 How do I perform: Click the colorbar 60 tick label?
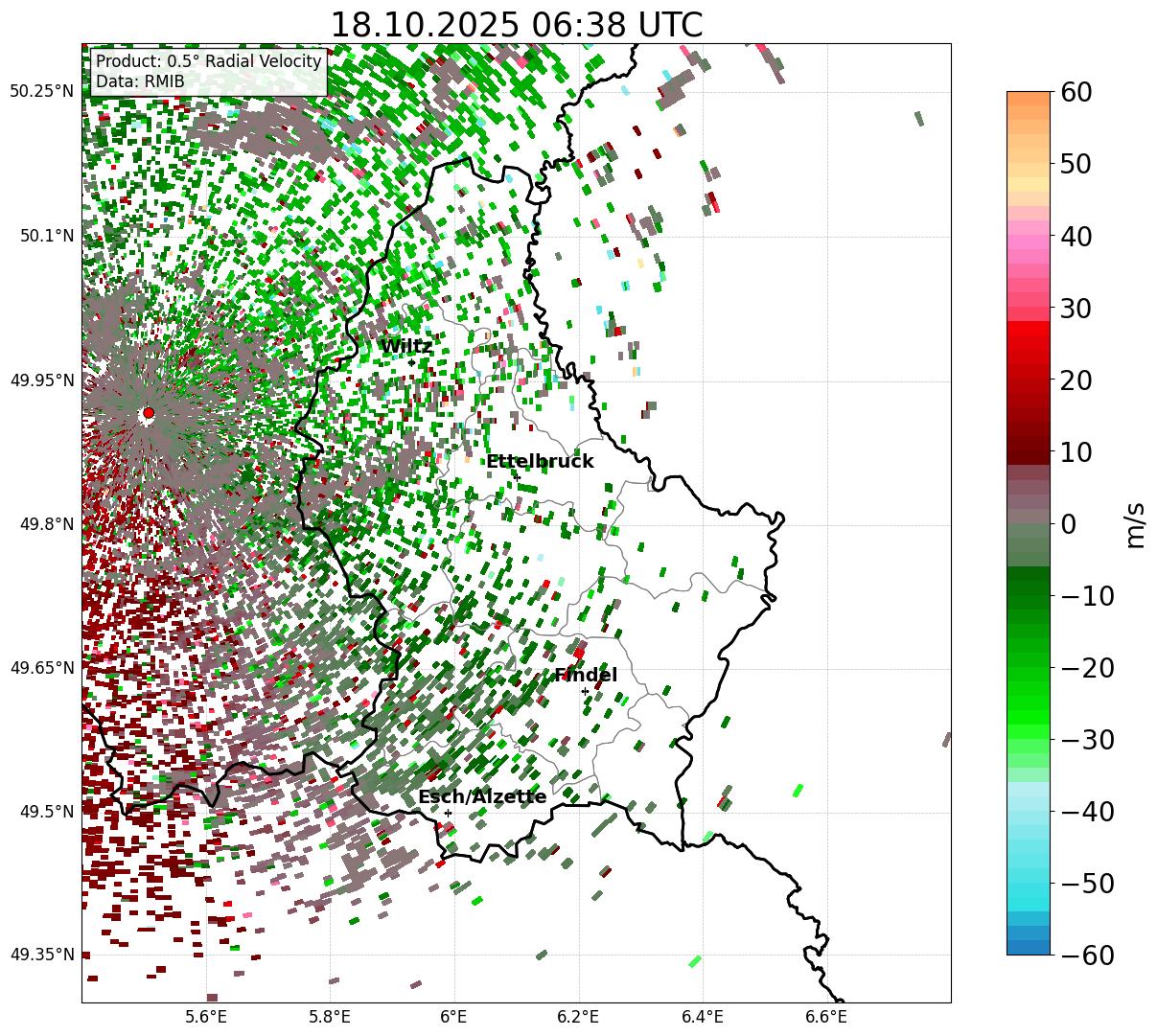tap(1076, 92)
